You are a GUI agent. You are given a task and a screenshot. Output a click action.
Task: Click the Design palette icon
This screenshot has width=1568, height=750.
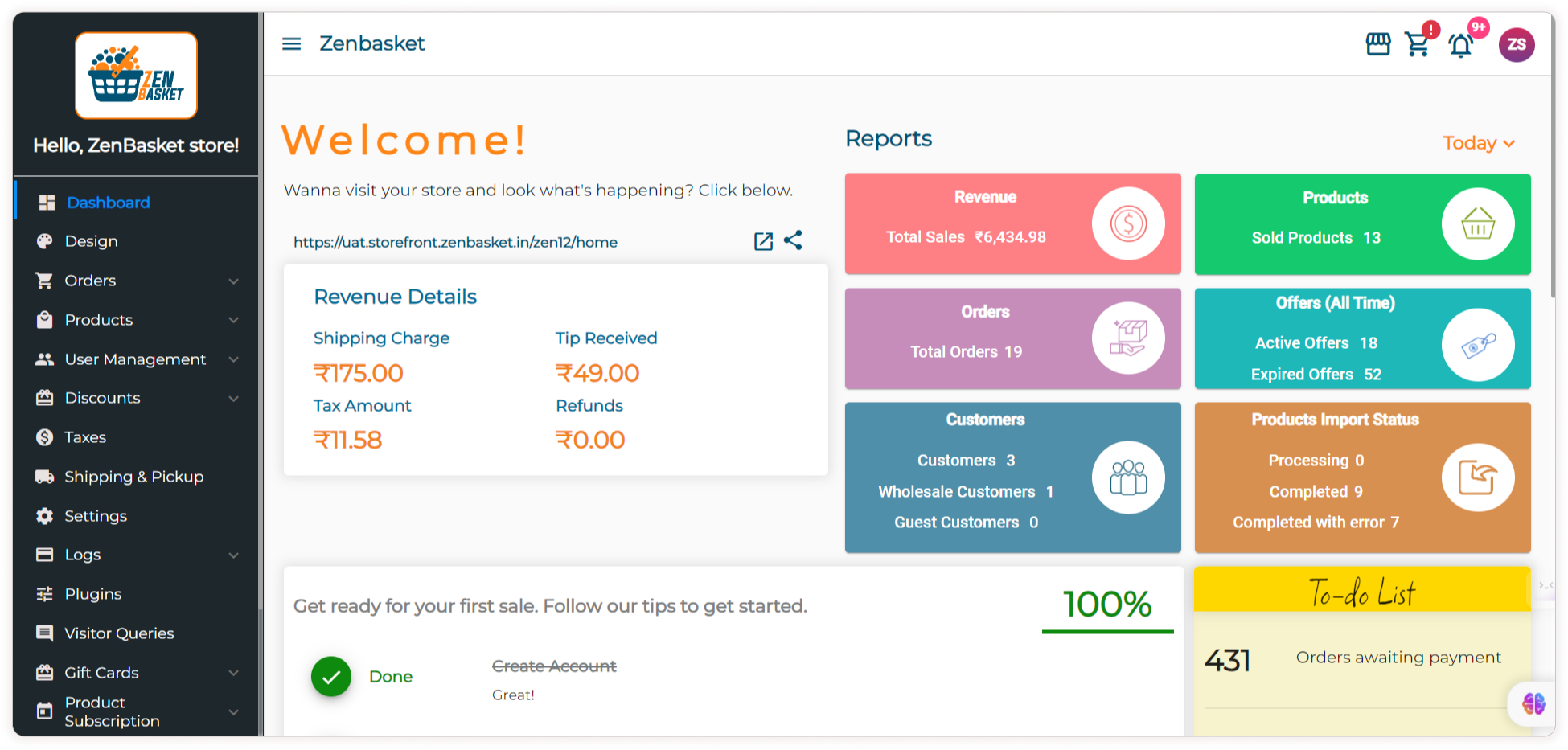[44, 241]
